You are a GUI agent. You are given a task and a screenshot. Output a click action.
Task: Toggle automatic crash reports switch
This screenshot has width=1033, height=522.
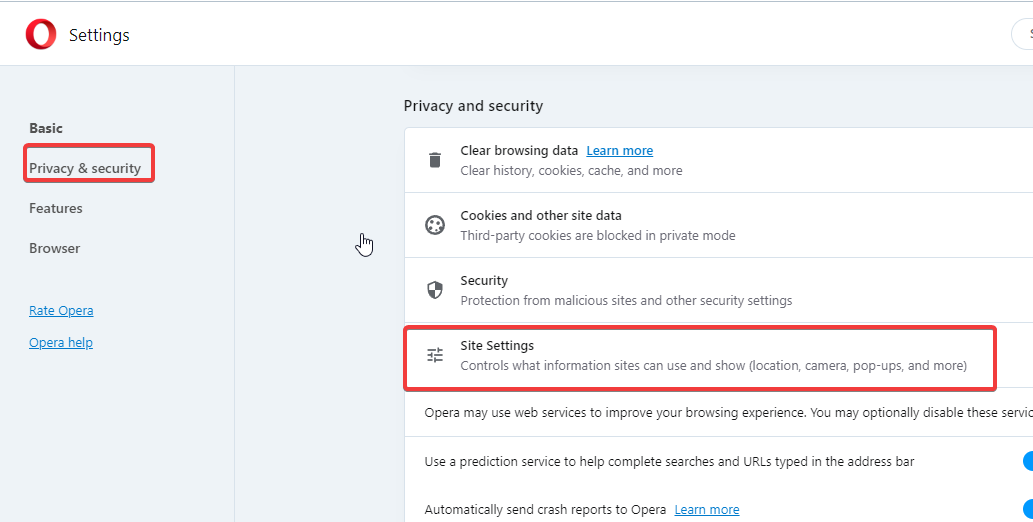[x=1028, y=509]
